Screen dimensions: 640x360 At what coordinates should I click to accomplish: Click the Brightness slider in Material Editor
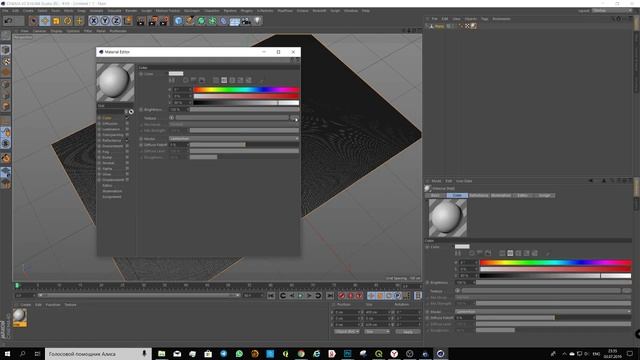pyautogui.click(x=244, y=109)
